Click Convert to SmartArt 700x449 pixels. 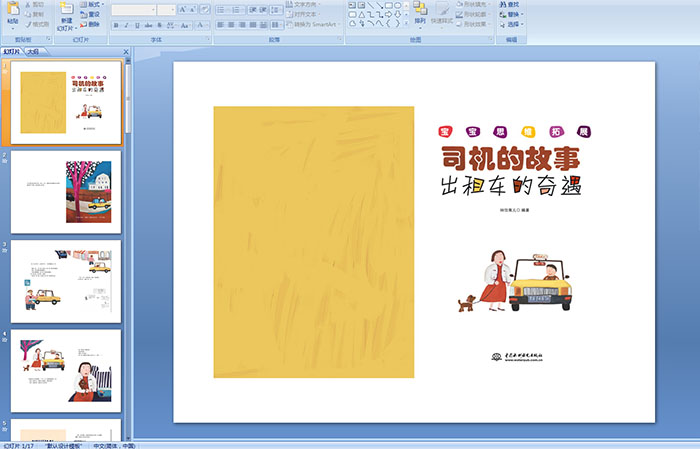313,24
